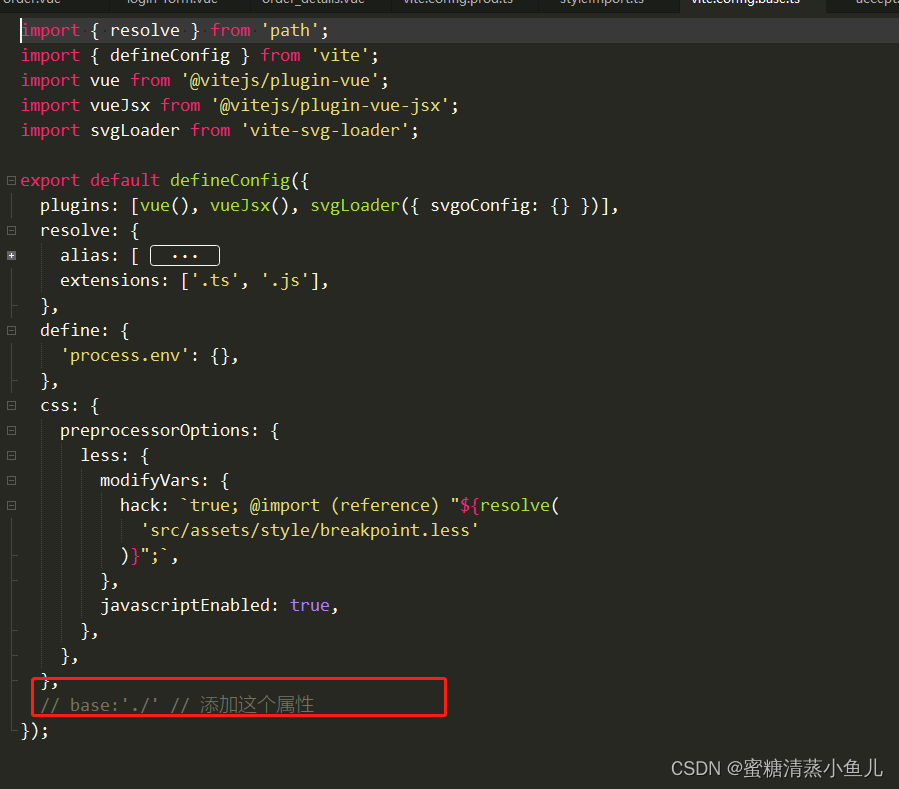Expand the folded alias array plus marker
Screen dimensions: 899x789
[x=11, y=255]
